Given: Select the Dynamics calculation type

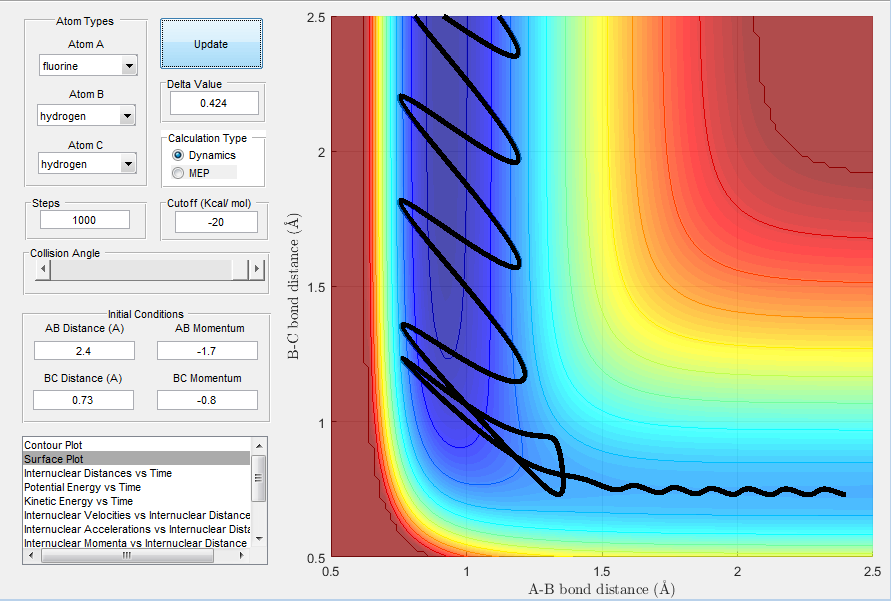Looking at the screenshot, I should pos(204,155).
